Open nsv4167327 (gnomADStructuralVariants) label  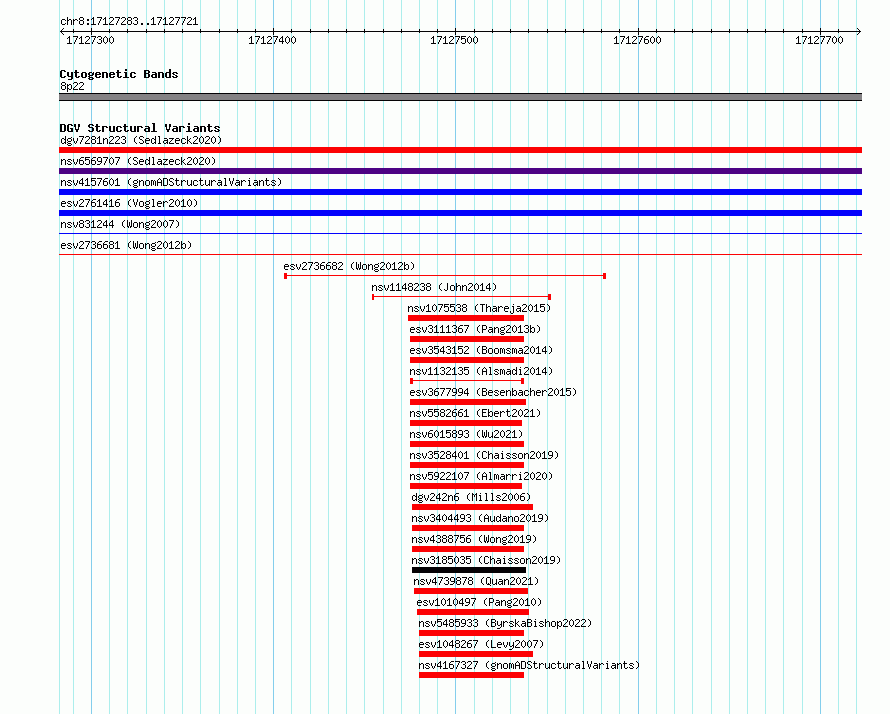coord(529,665)
